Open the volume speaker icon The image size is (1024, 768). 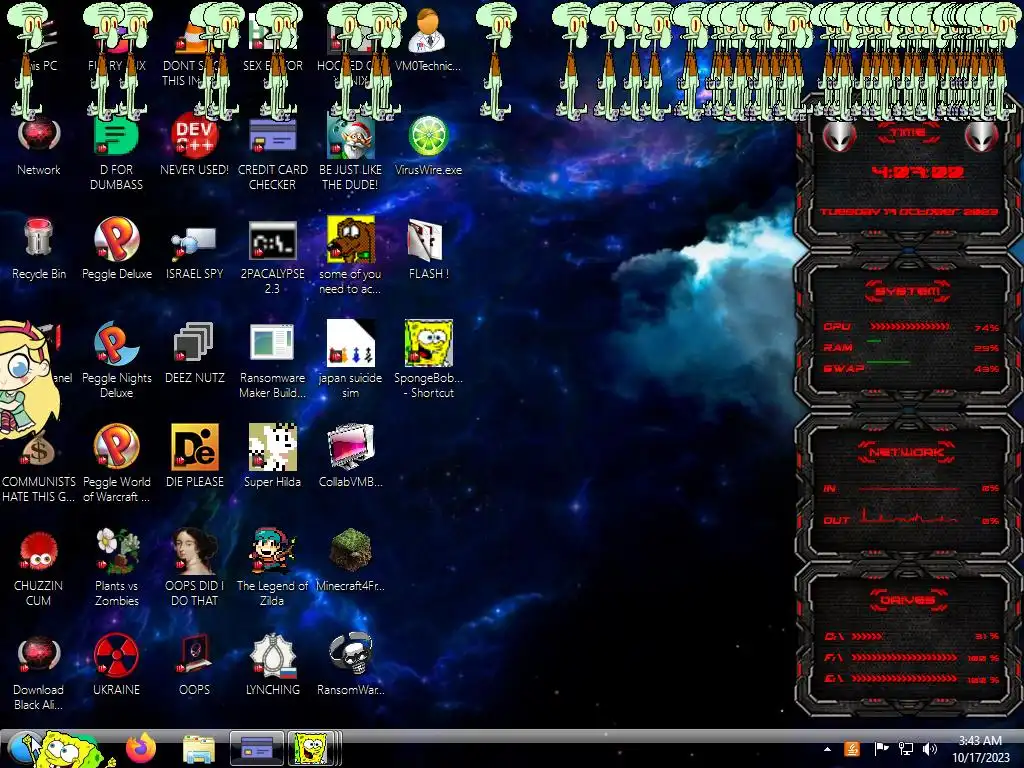930,749
